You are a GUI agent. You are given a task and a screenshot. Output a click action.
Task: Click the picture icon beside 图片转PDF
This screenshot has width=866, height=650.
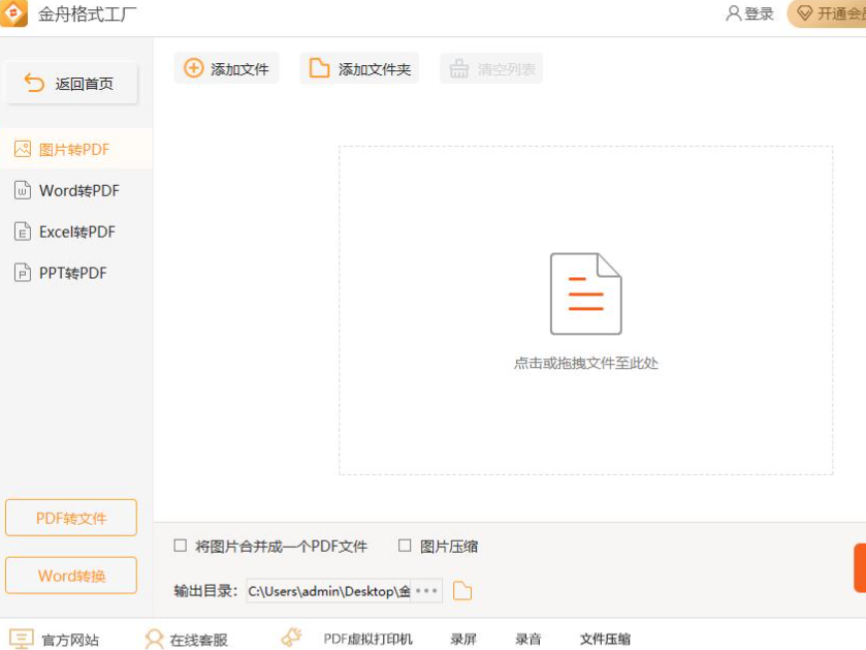tap(23, 149)
